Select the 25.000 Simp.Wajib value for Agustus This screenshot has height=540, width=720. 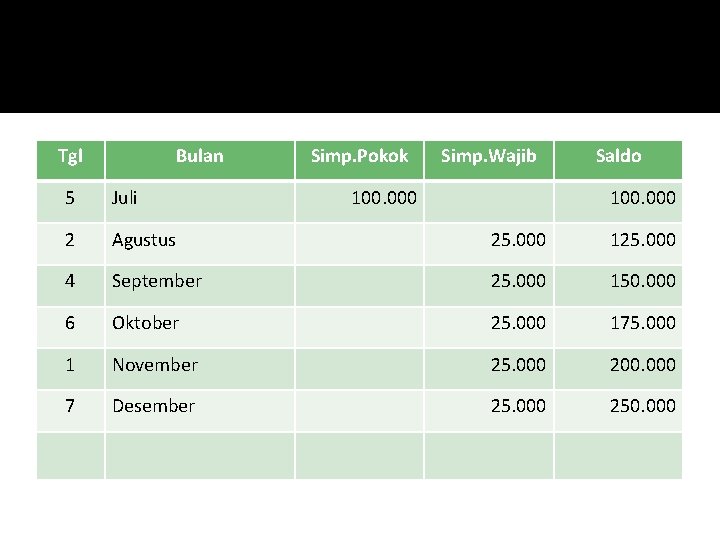click(x=518, y=240)
